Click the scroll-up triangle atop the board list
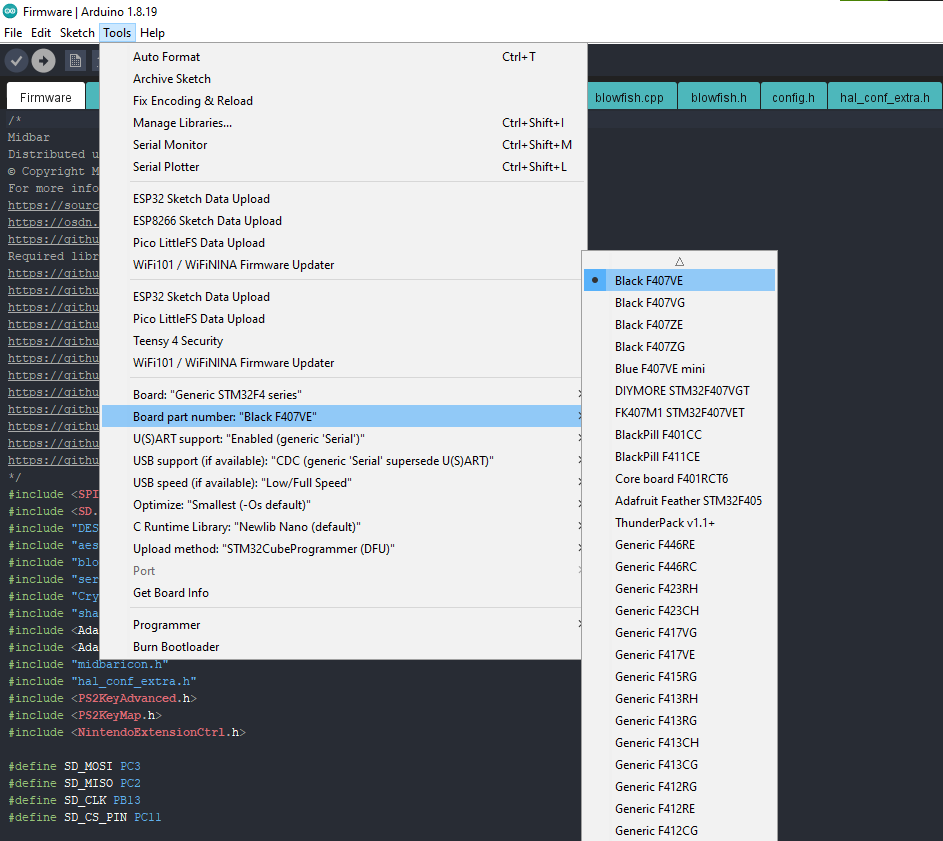The image size is (943, 841). 680,261
